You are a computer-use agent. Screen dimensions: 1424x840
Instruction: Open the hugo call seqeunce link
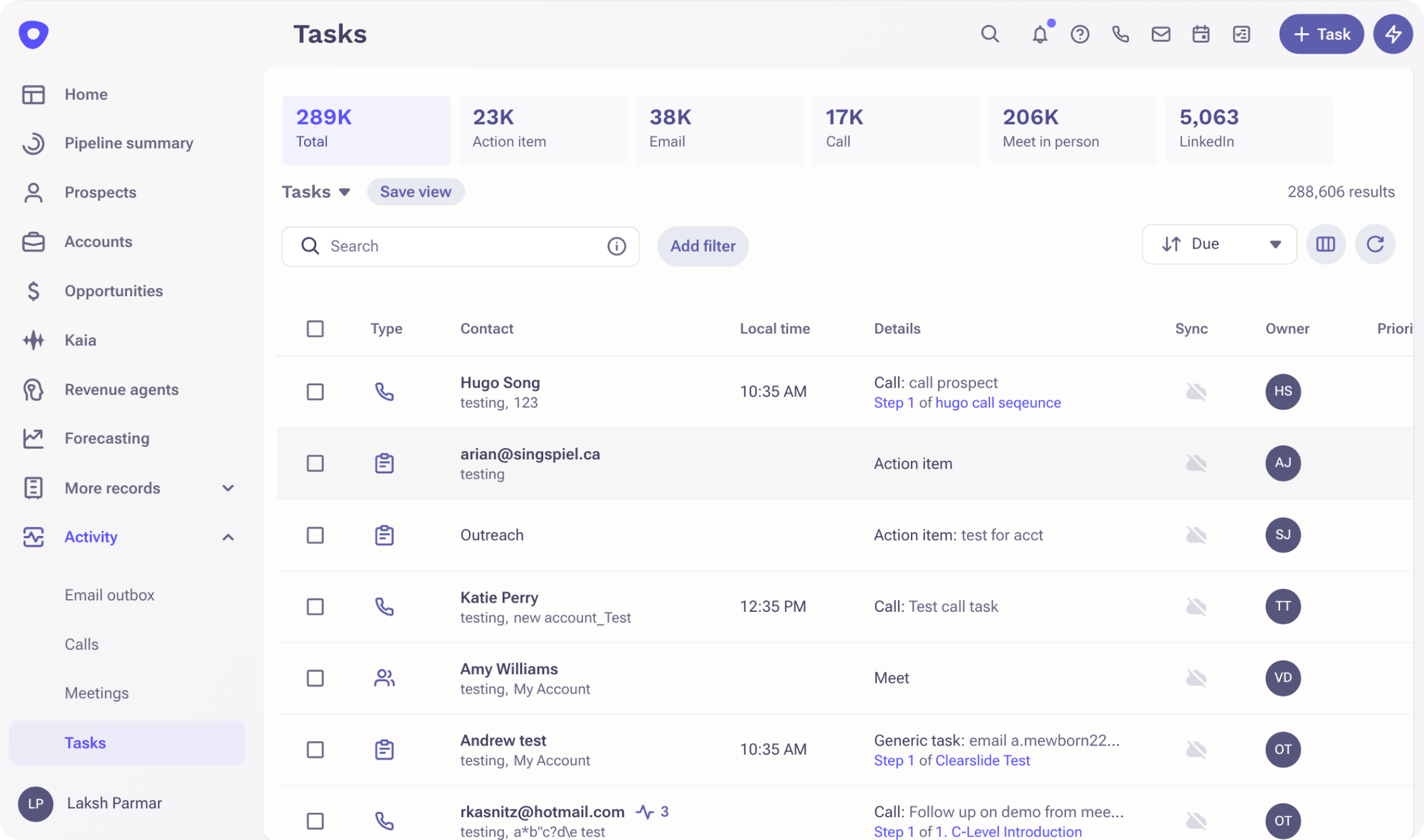point(997,402)
